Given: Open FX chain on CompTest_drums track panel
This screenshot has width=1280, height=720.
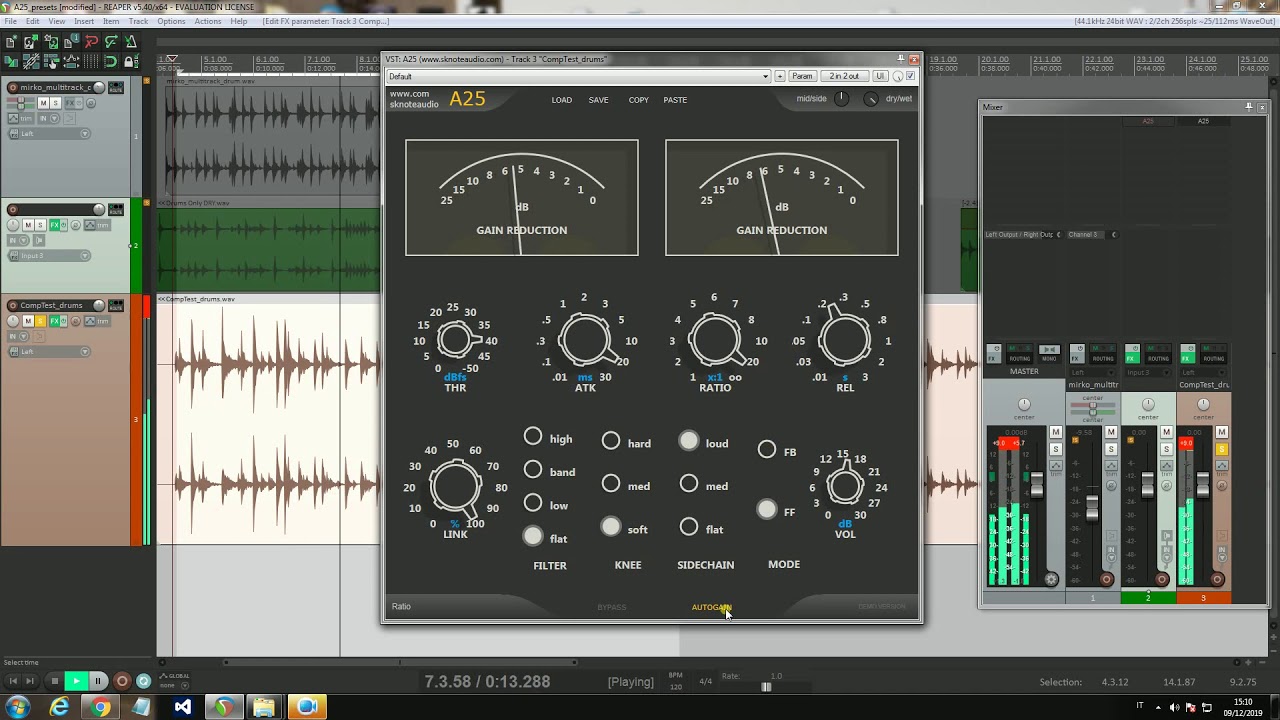Looking at the screenshot, I should pyautogui.click(x=56, y=321).
